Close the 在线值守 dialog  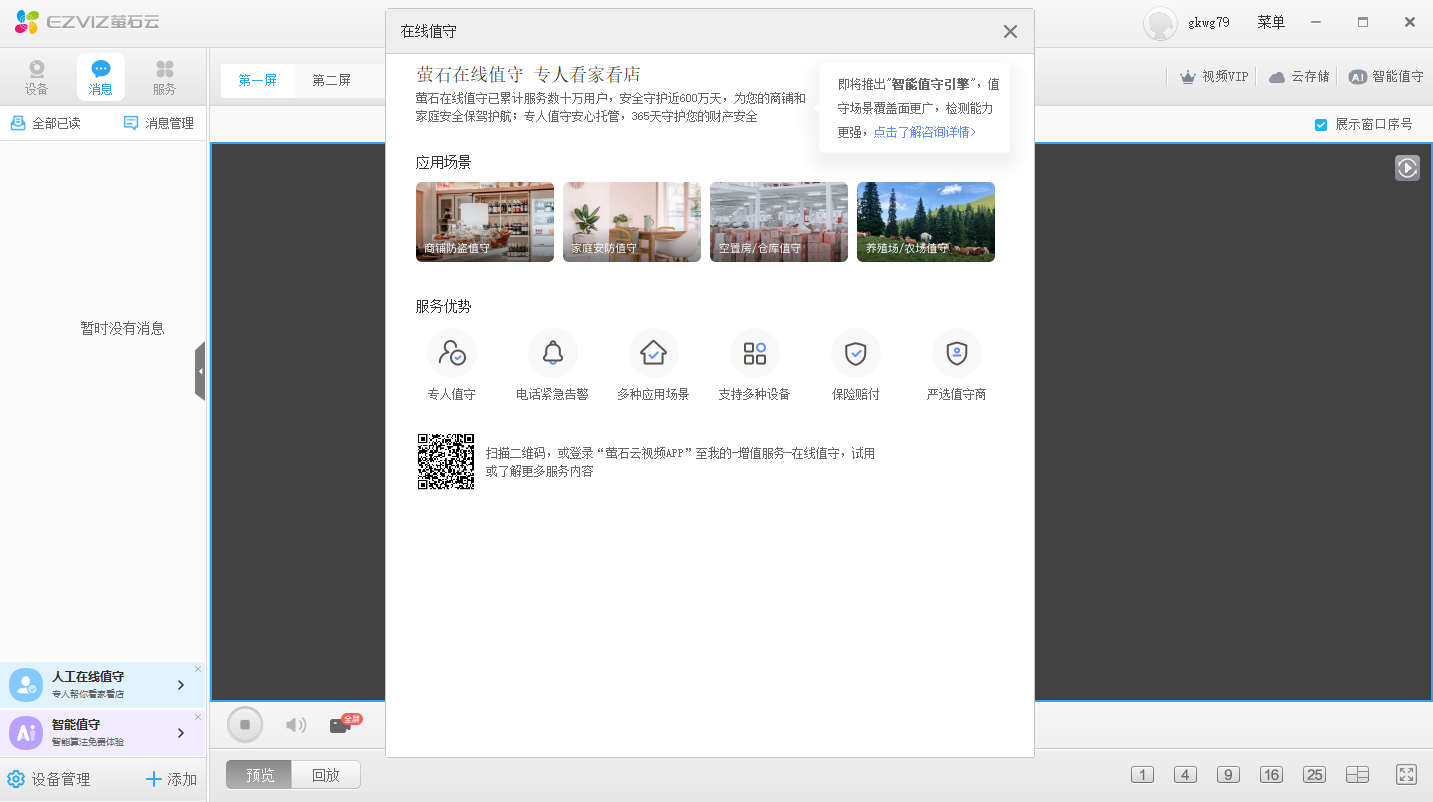click(x=1010, y=32)
